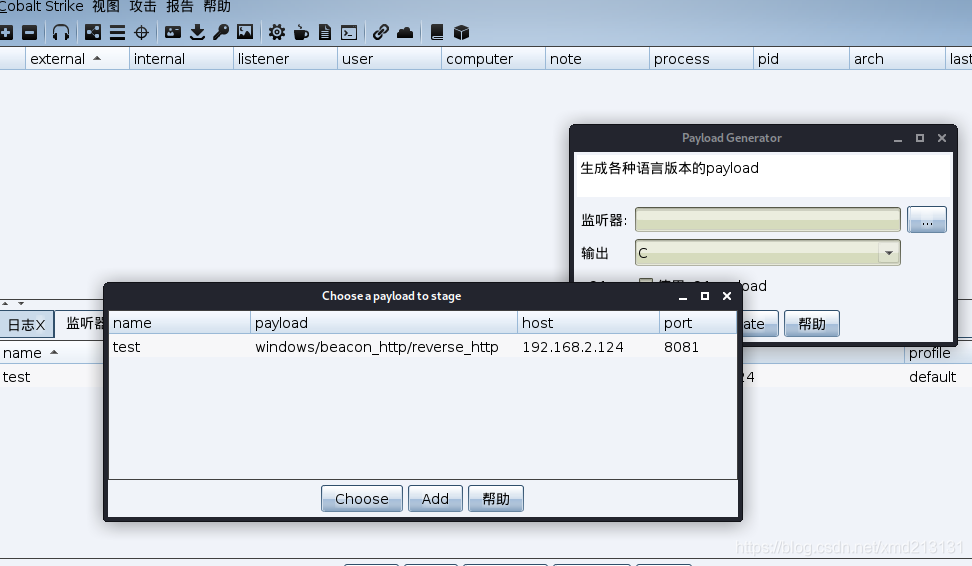Open the 帮助 menu in menu bar
This screenshot has width=972, height=566.
(x=217, y=7)
